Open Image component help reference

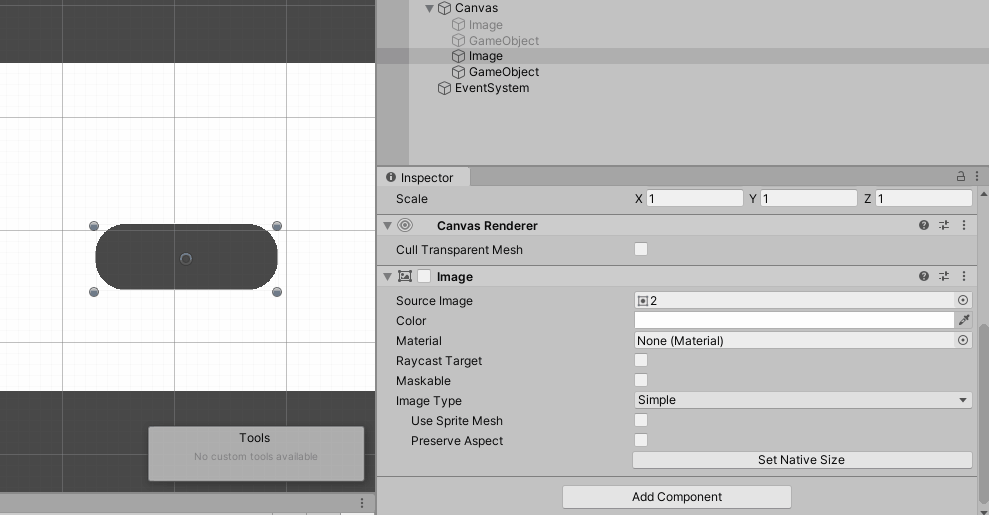[924, 276]
